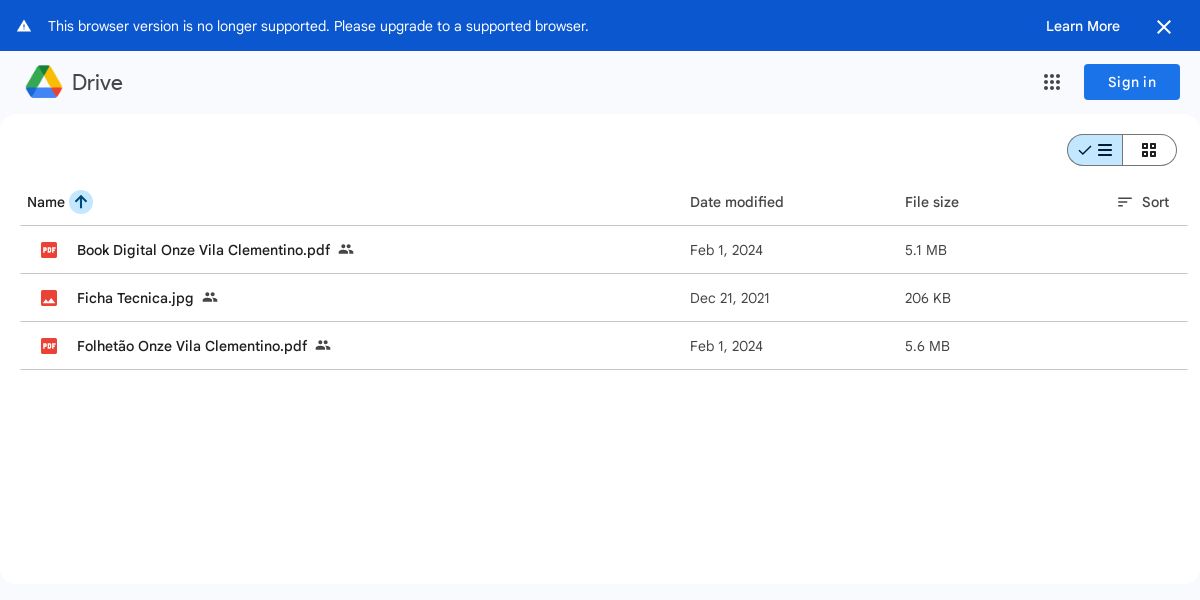The height and width of the screenshot is (600, 1200).
Task: Click the shared icon beside Ficha Tecnica.jpg
Action: click(x=210, y=297)
